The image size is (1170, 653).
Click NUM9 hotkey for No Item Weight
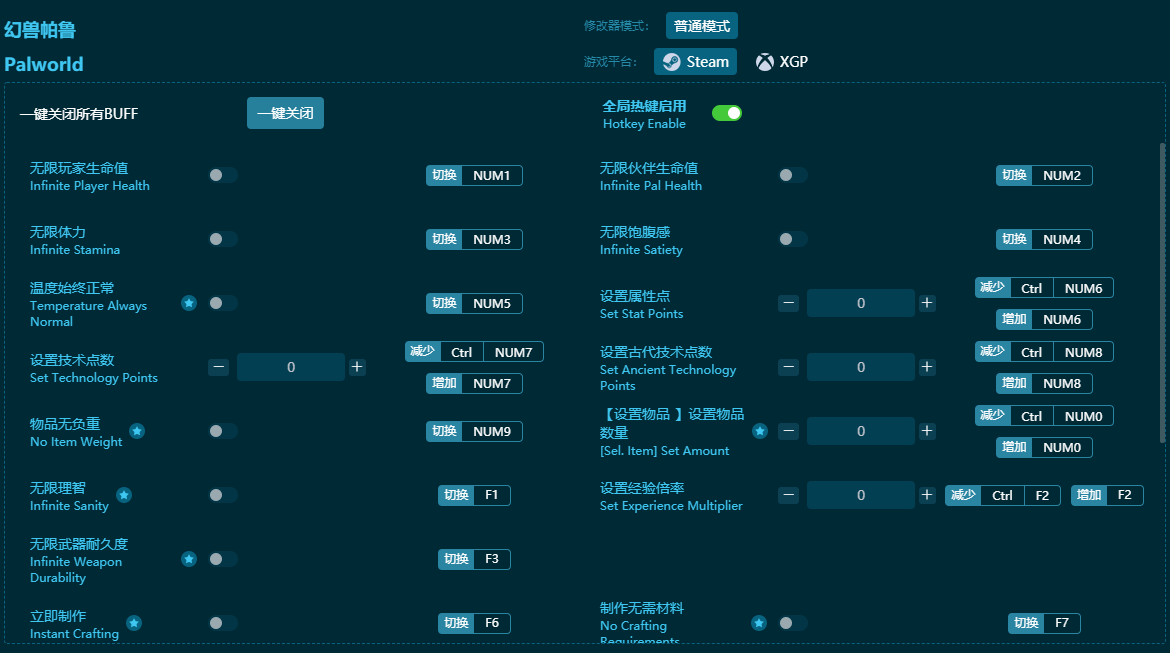(474, 431)
